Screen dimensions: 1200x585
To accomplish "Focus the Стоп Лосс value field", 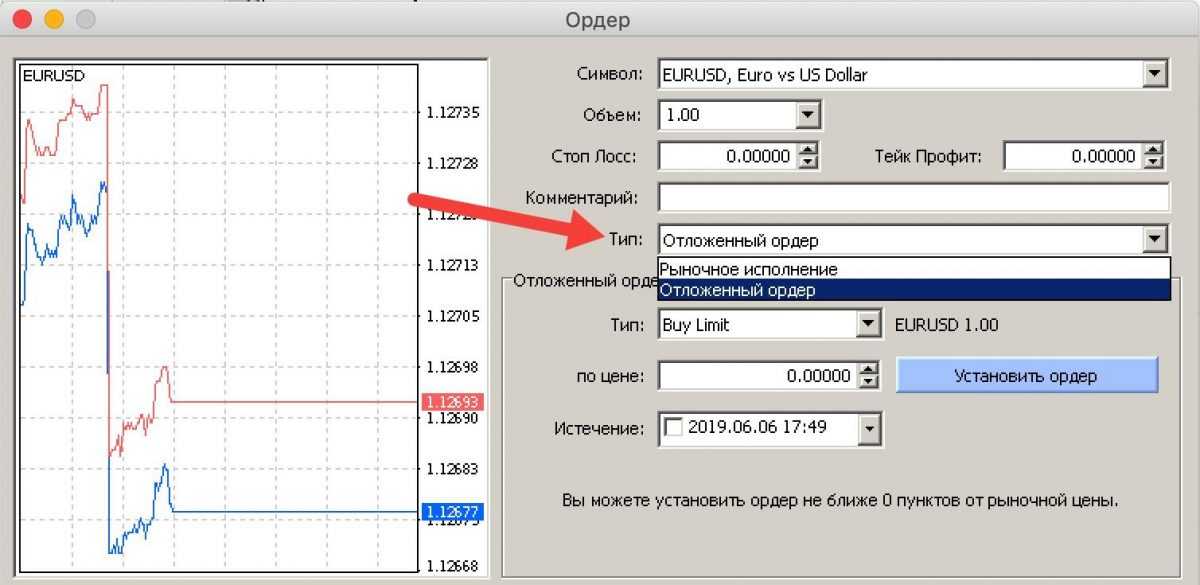I will (x=728, y=157).
